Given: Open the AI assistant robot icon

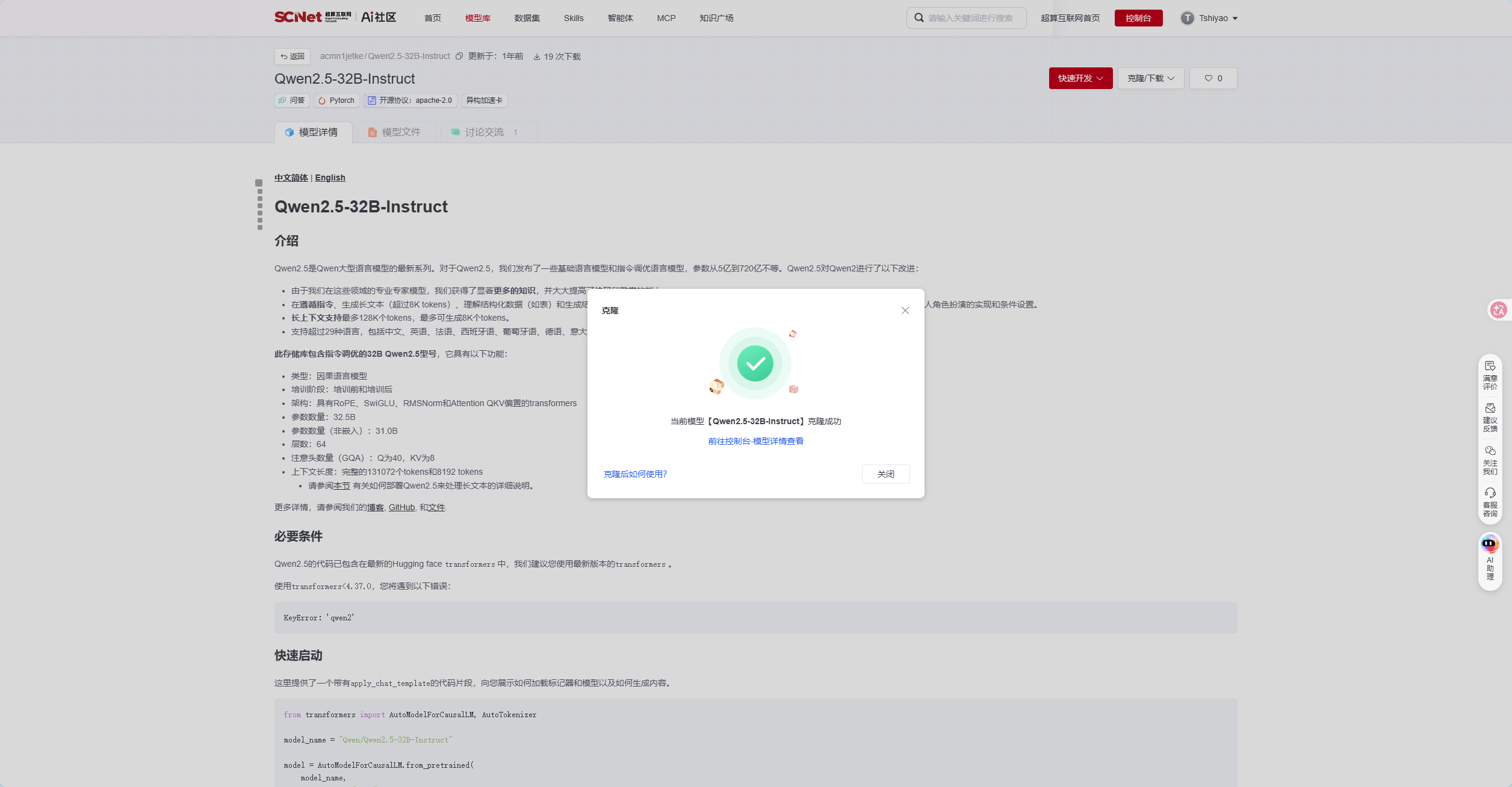Looking at the screenshot, I should pos(1490,544).
